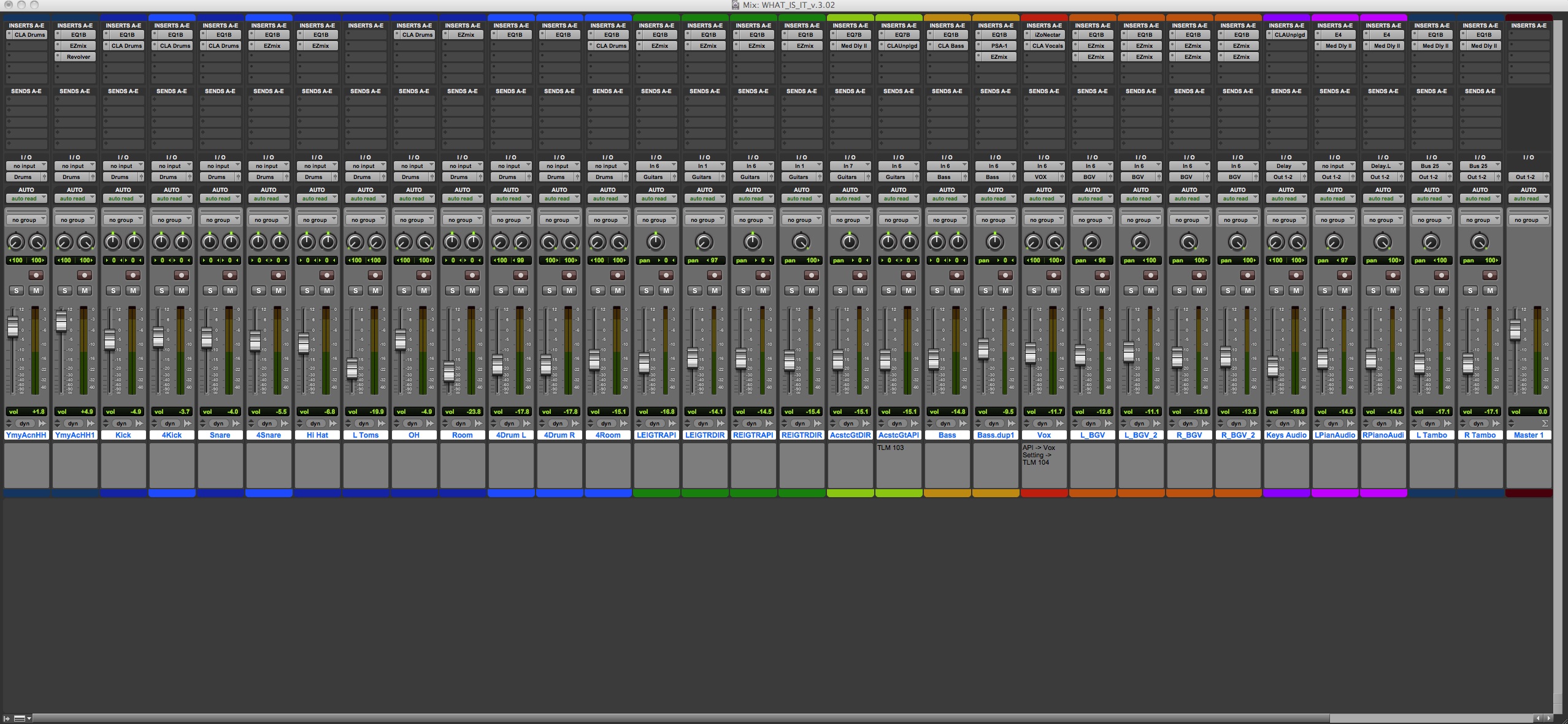The width and height of the screenshot is (1568, 724).
Task: Open Revolver insert on YmyAcHH1 track
Action: (x=78, y=57)
